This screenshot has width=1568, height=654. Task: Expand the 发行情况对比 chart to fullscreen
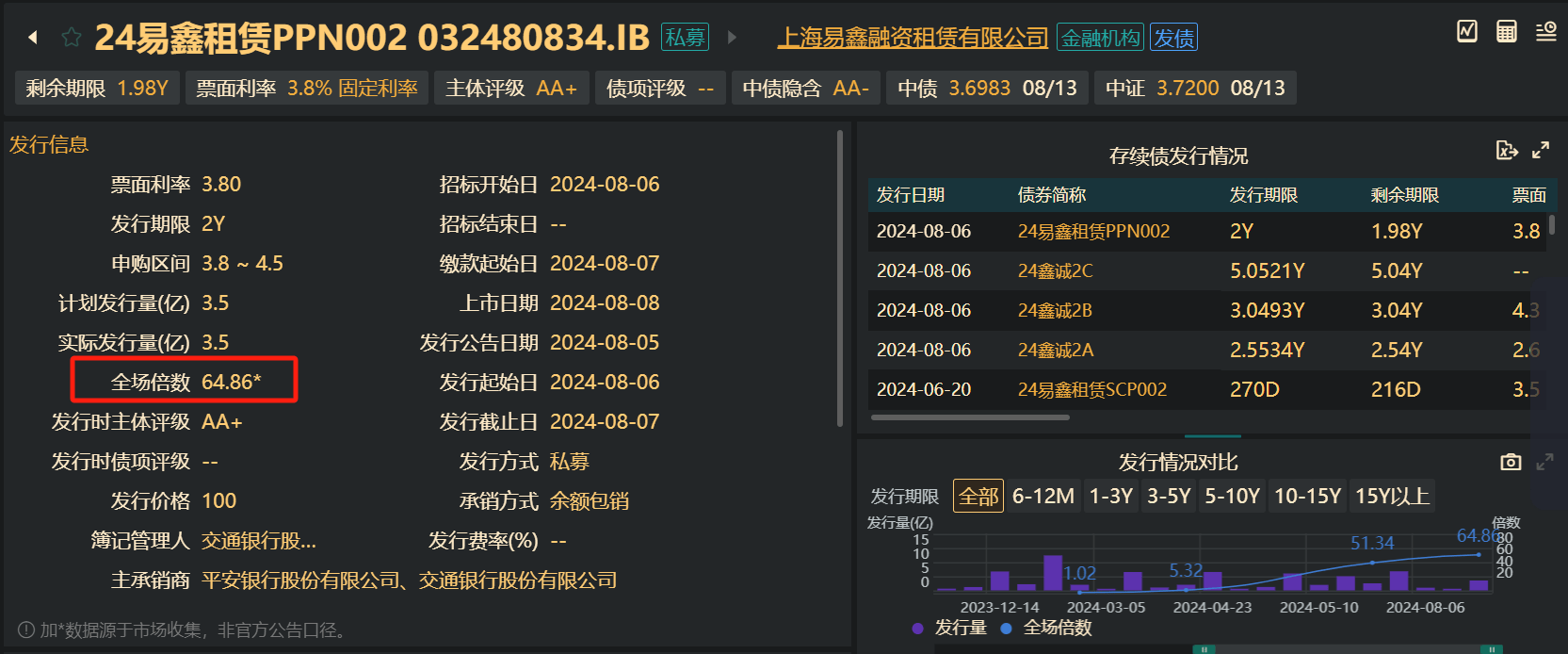click(x=1544, y=462)
